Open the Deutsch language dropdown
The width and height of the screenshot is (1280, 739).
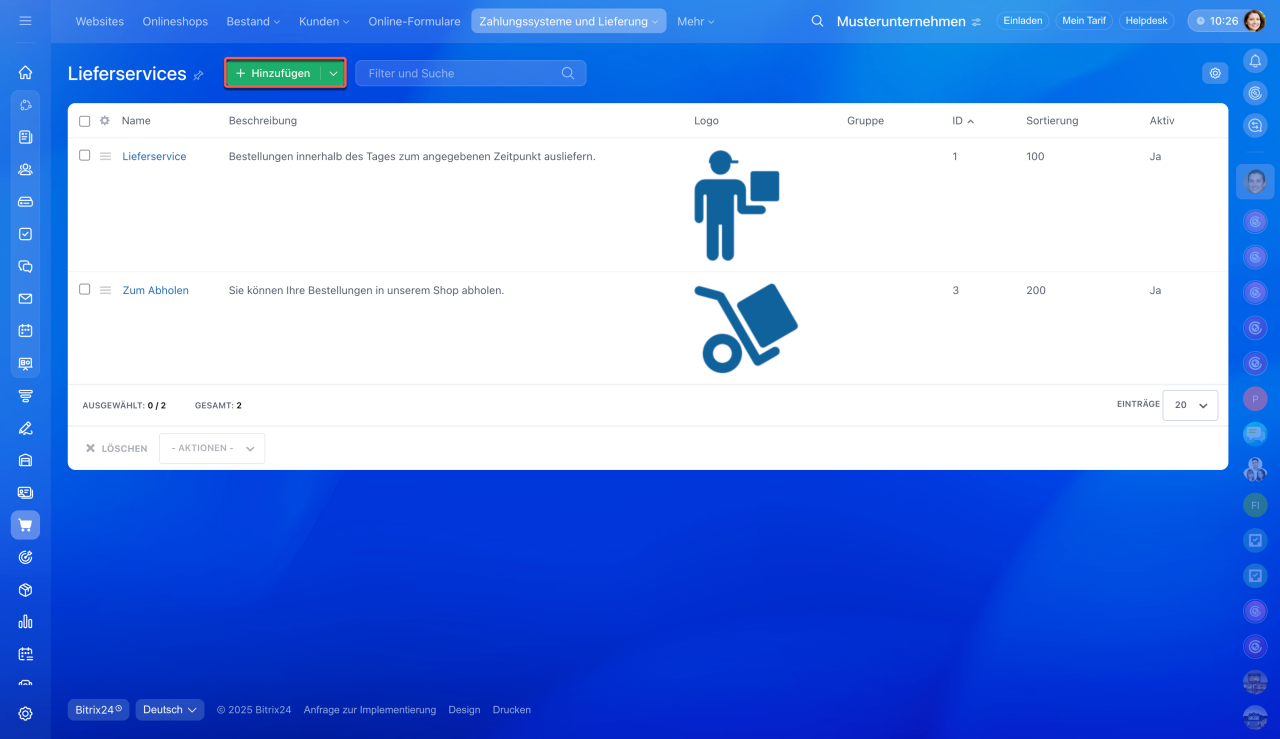[170, 710]
